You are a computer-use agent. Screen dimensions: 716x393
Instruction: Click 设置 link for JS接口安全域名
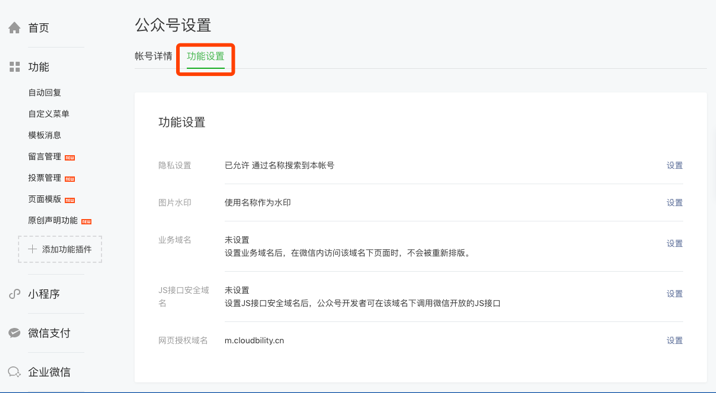tap(674, 294)
